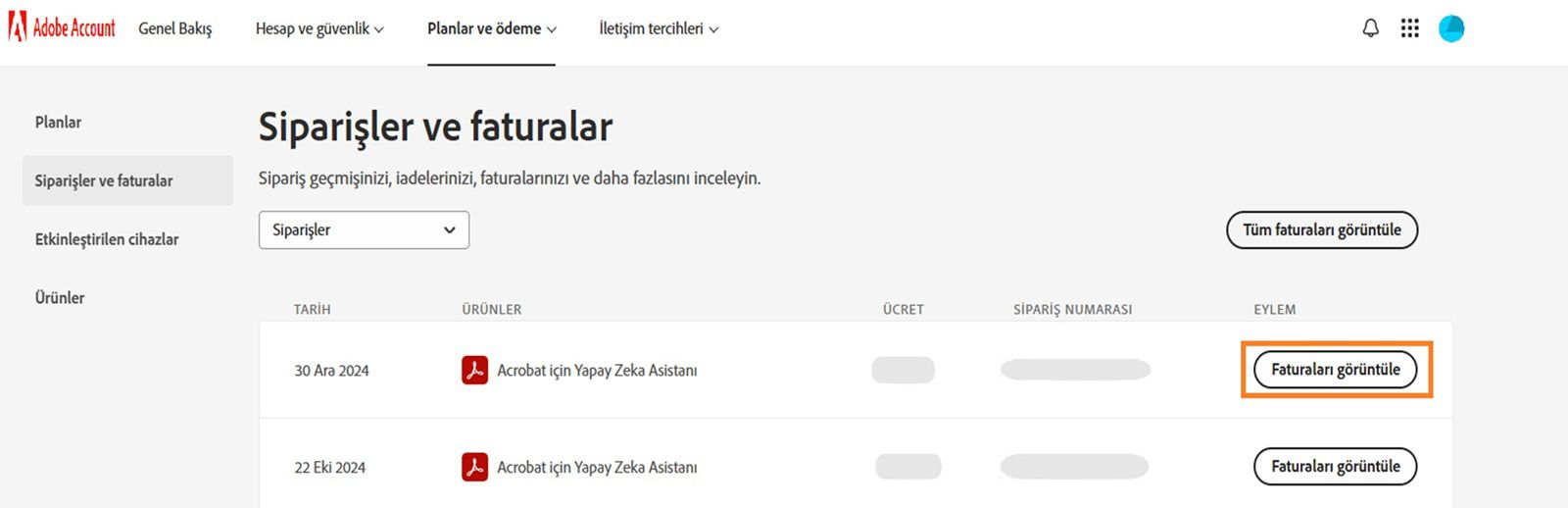Click the Acrobat icon in the 22 Eki 2024 order
This screenshot has width=1568, height=508.
click(475, 468)
